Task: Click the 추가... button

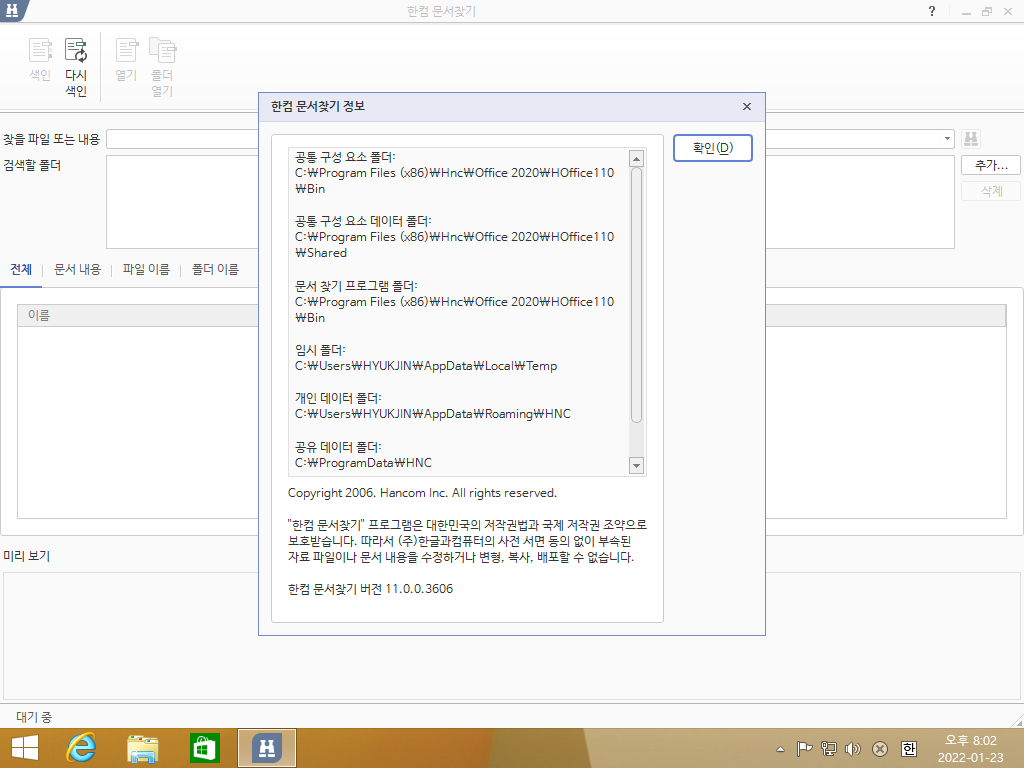Action: [x=991, y=165]
